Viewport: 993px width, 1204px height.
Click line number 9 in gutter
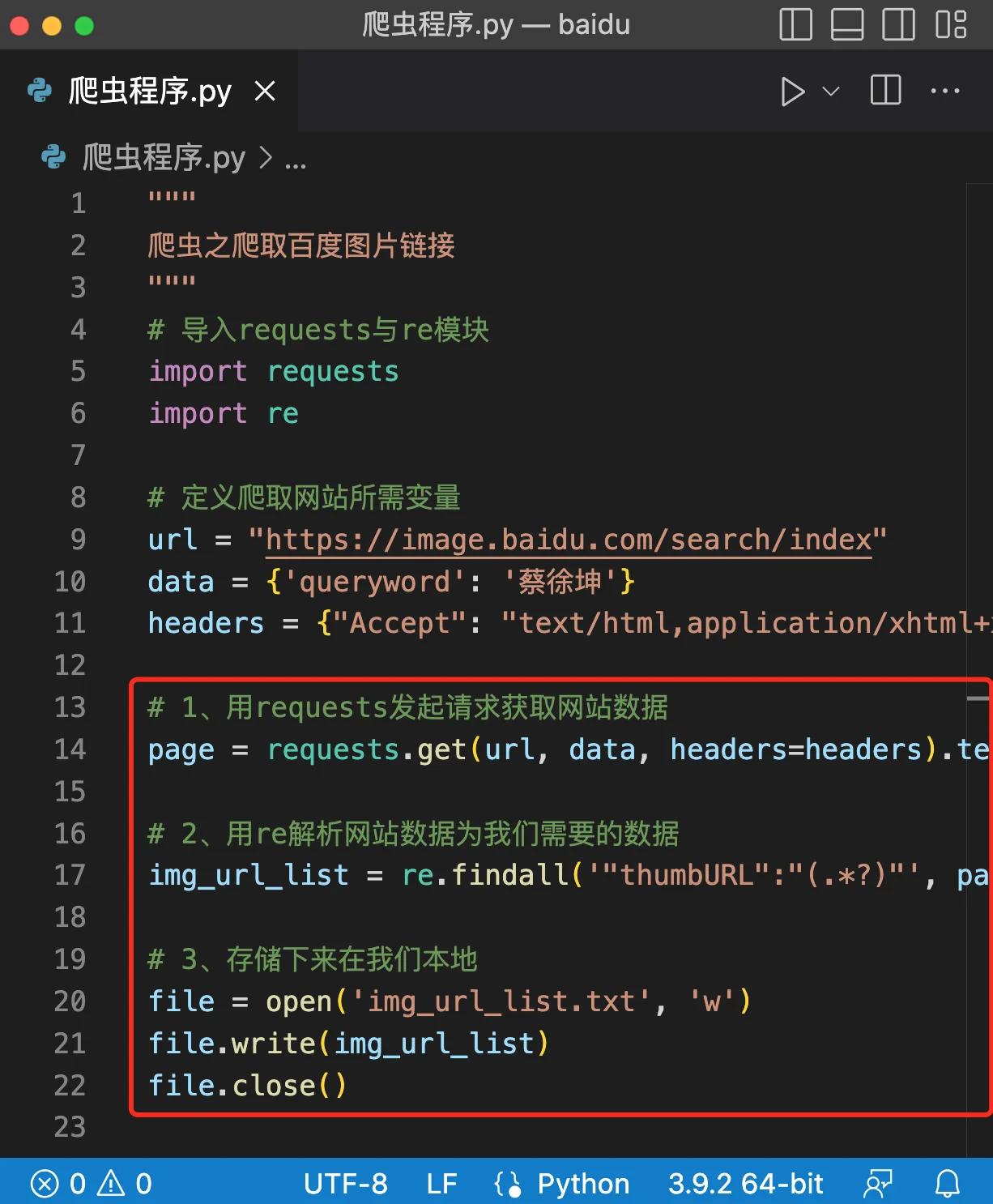click(x=78, y=539)
